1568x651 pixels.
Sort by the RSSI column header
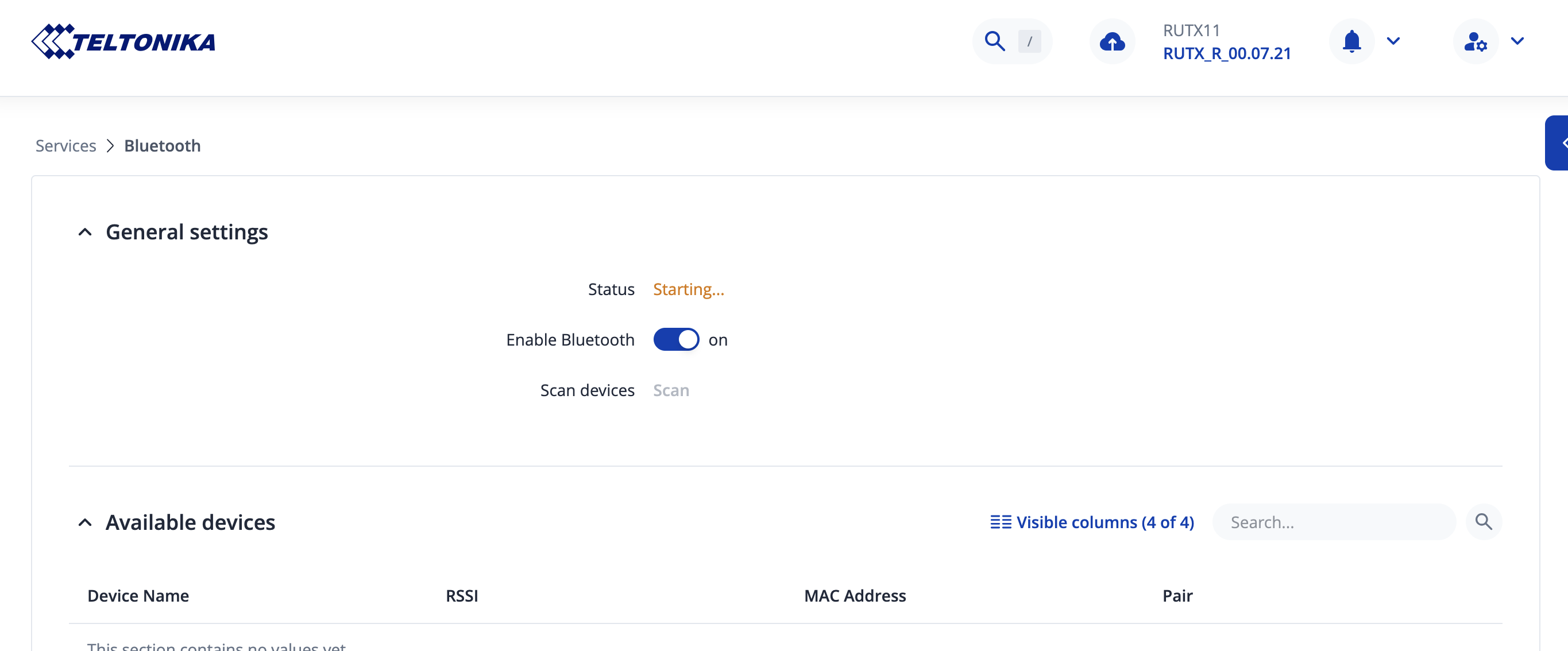point(461,596)
